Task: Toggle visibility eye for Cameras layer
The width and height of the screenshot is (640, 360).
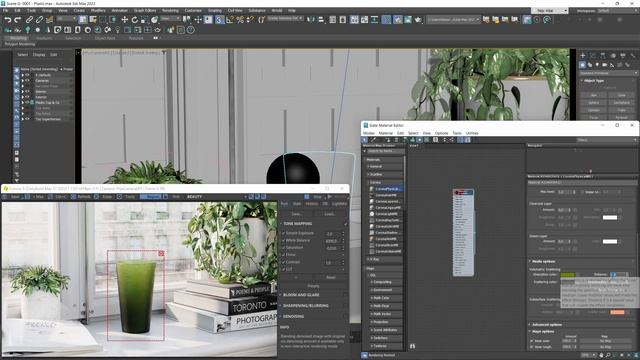Action: pyautogui.click(x=27, y=81)
